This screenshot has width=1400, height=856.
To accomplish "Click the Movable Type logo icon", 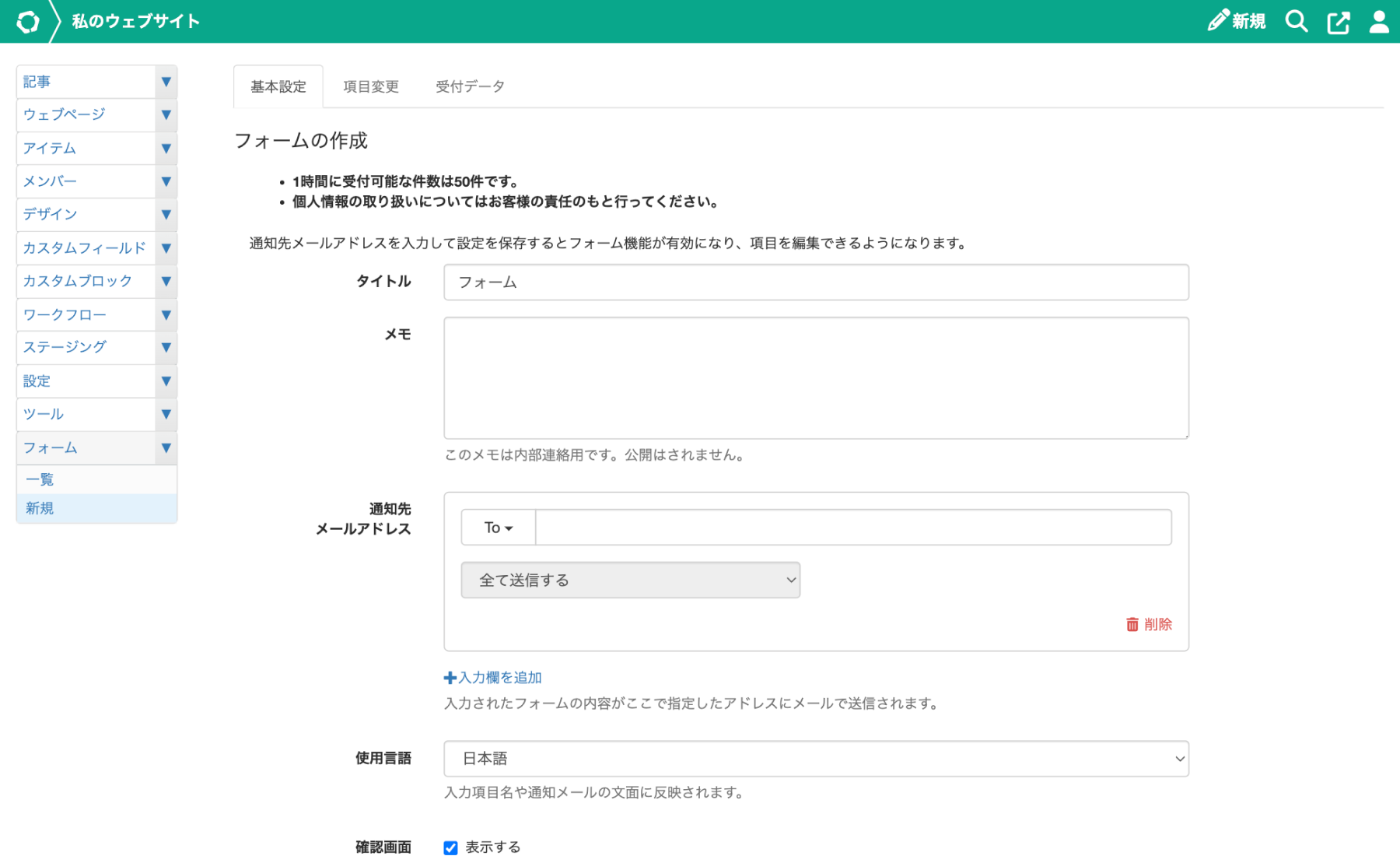I will pyautogui.click(x=27, y=22).
